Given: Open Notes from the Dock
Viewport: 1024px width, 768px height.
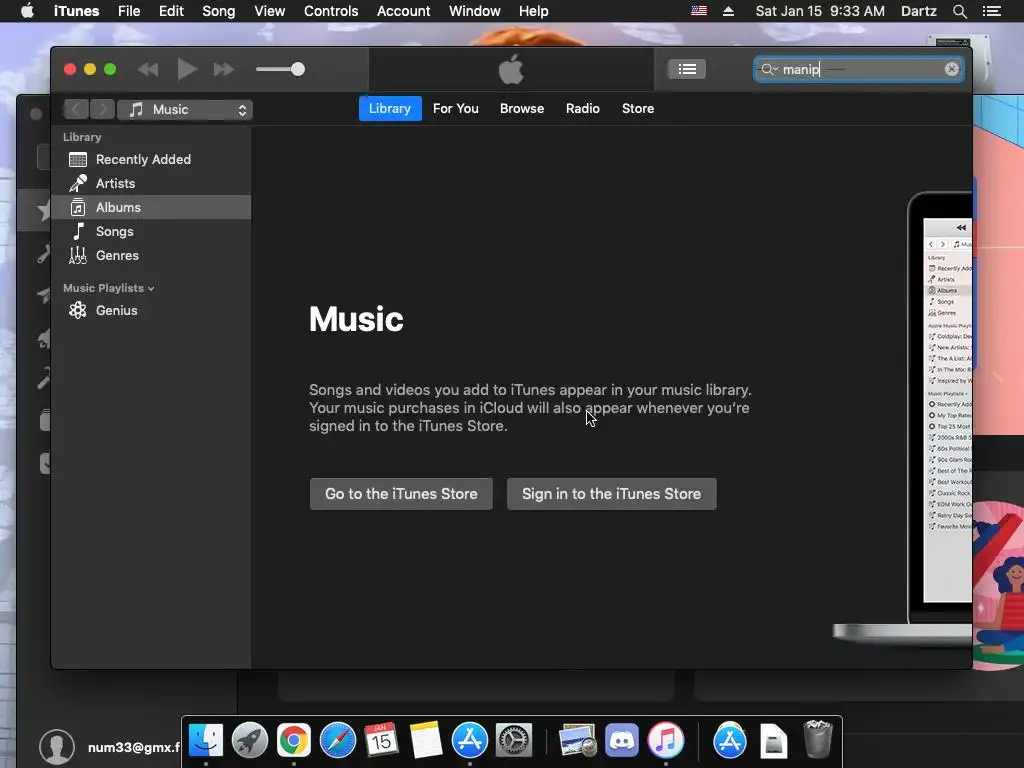Looking at the screenshot, I should pyautogui.click(x=426, y=741).
